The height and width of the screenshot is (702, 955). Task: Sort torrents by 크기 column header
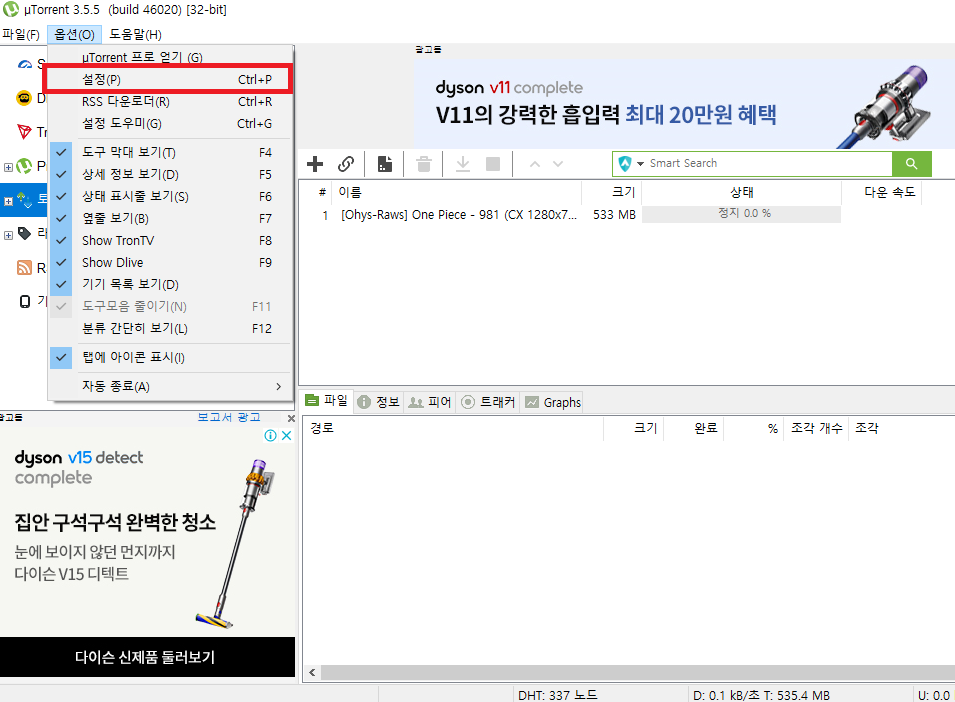(611, 192)
